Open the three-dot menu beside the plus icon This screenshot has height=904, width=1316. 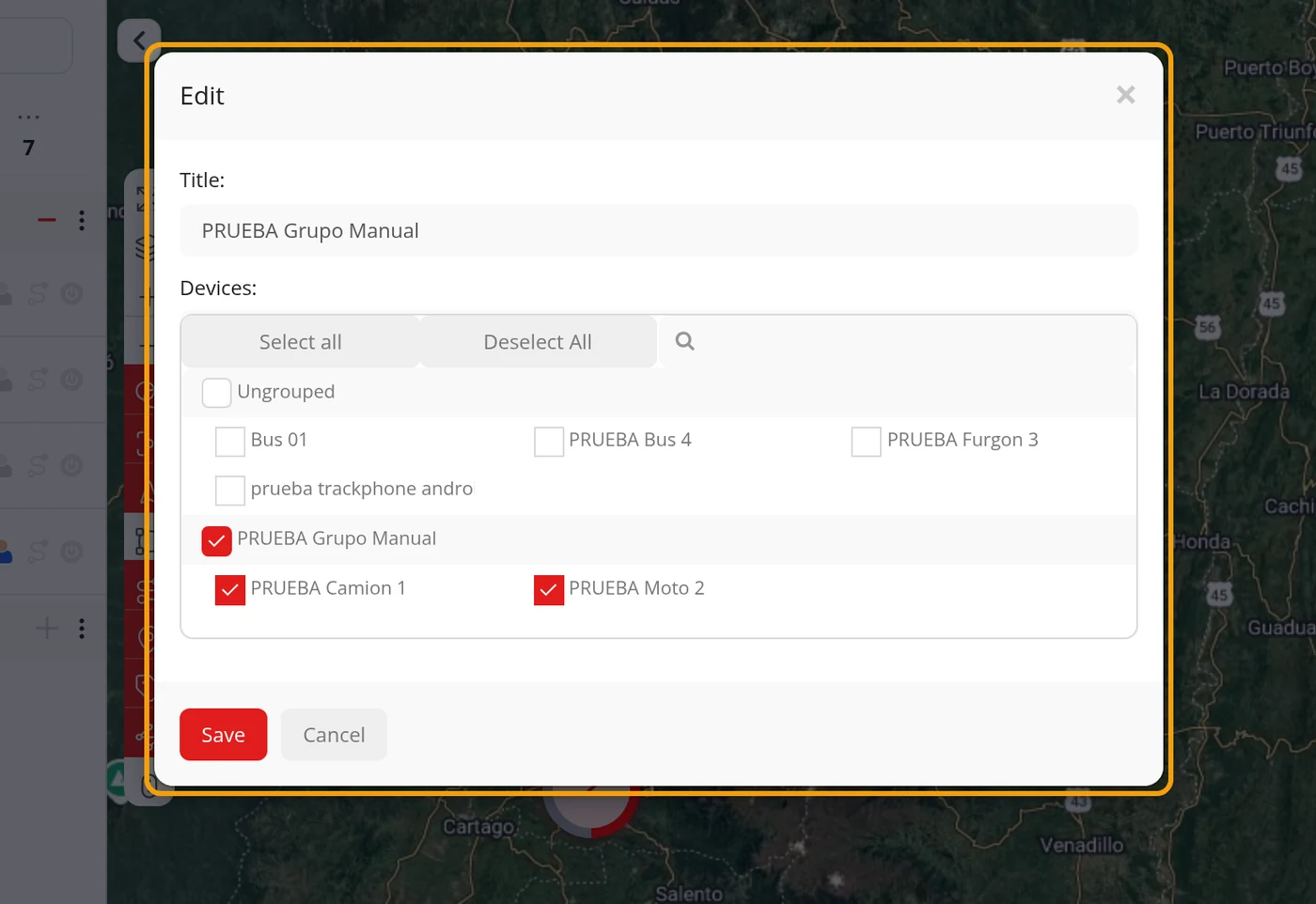point(82,628)
